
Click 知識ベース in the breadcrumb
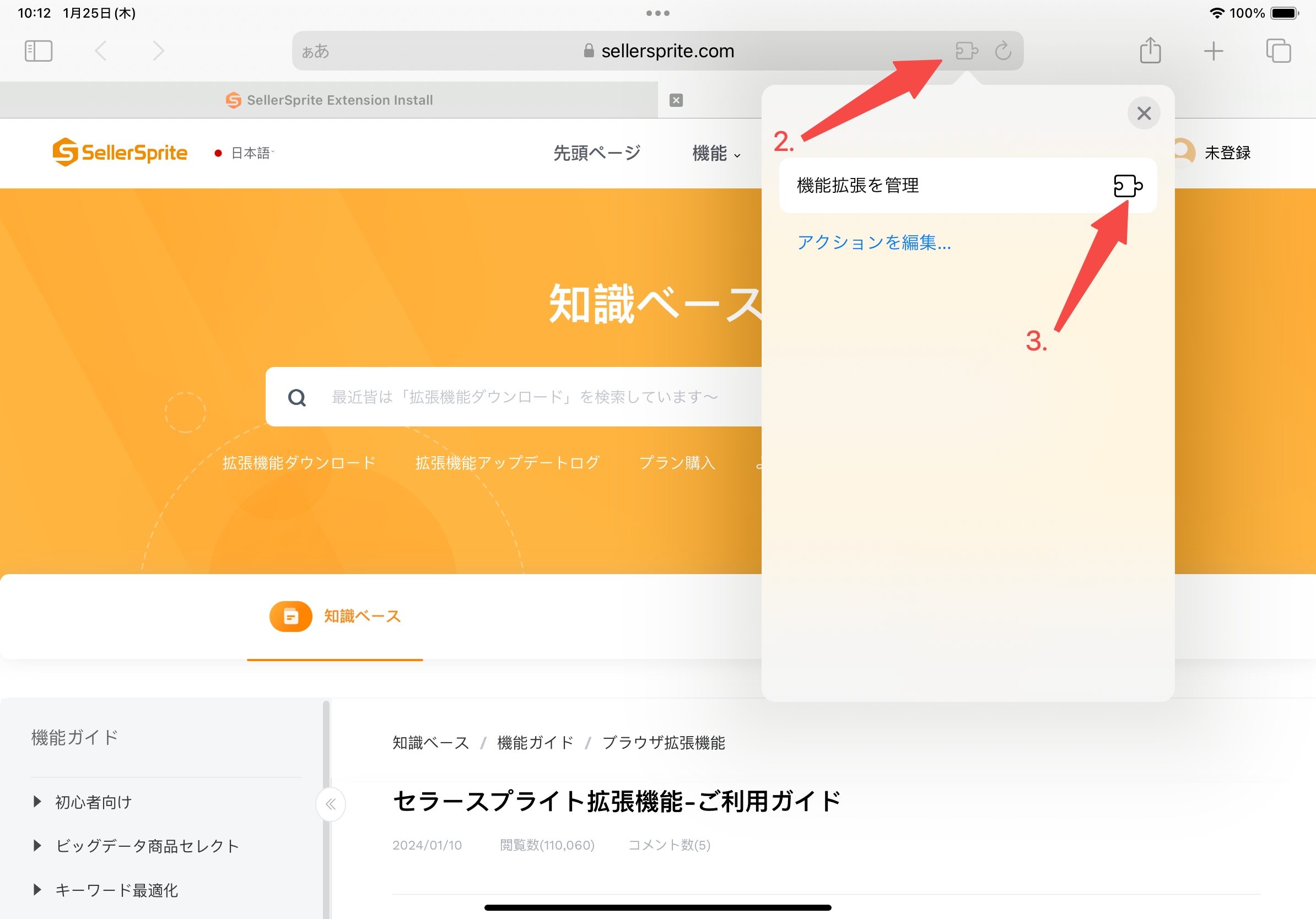pyautogui.click(x=430, y=743)
